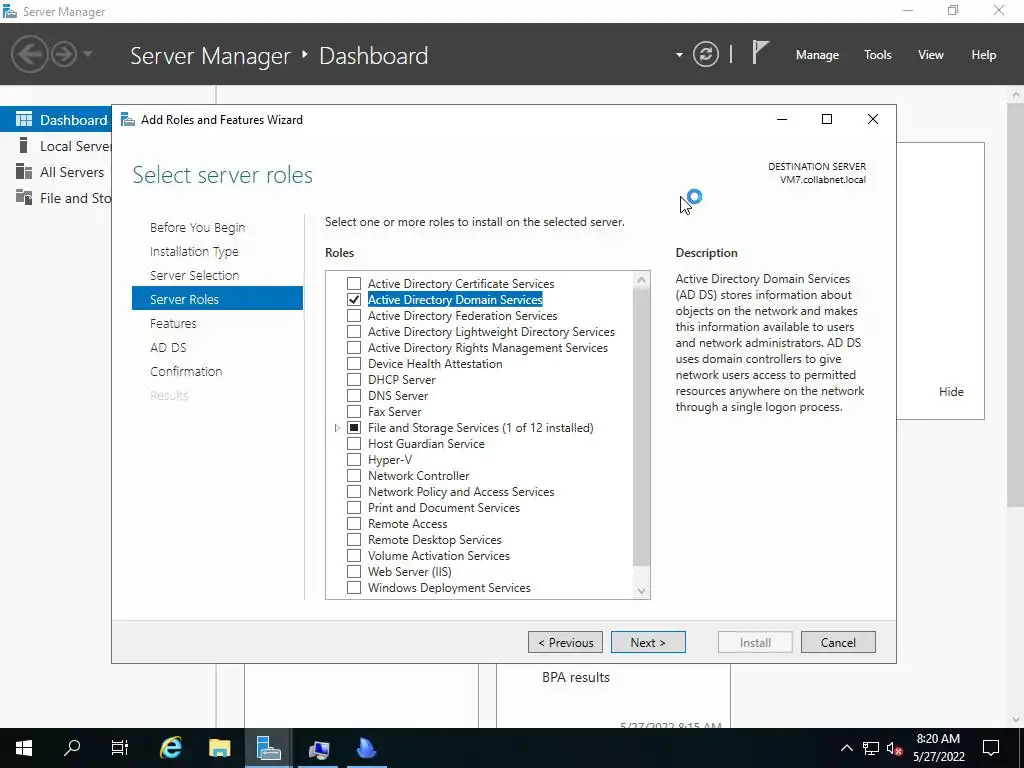Open dropdown arrow left of refresh icon
The image size is (1024, 768).
(679, 55)
